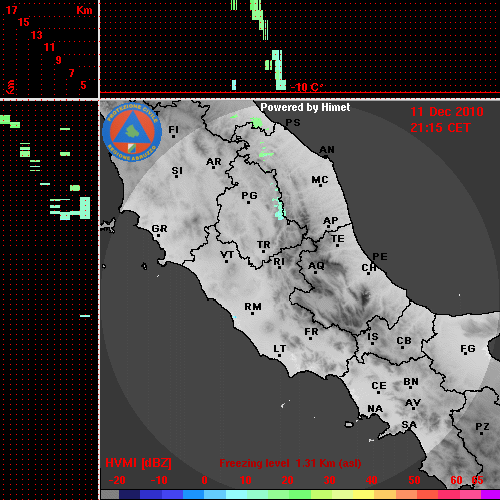
Task: Click the 11 Dec 2010 date stamp
Action: point(447,112)
